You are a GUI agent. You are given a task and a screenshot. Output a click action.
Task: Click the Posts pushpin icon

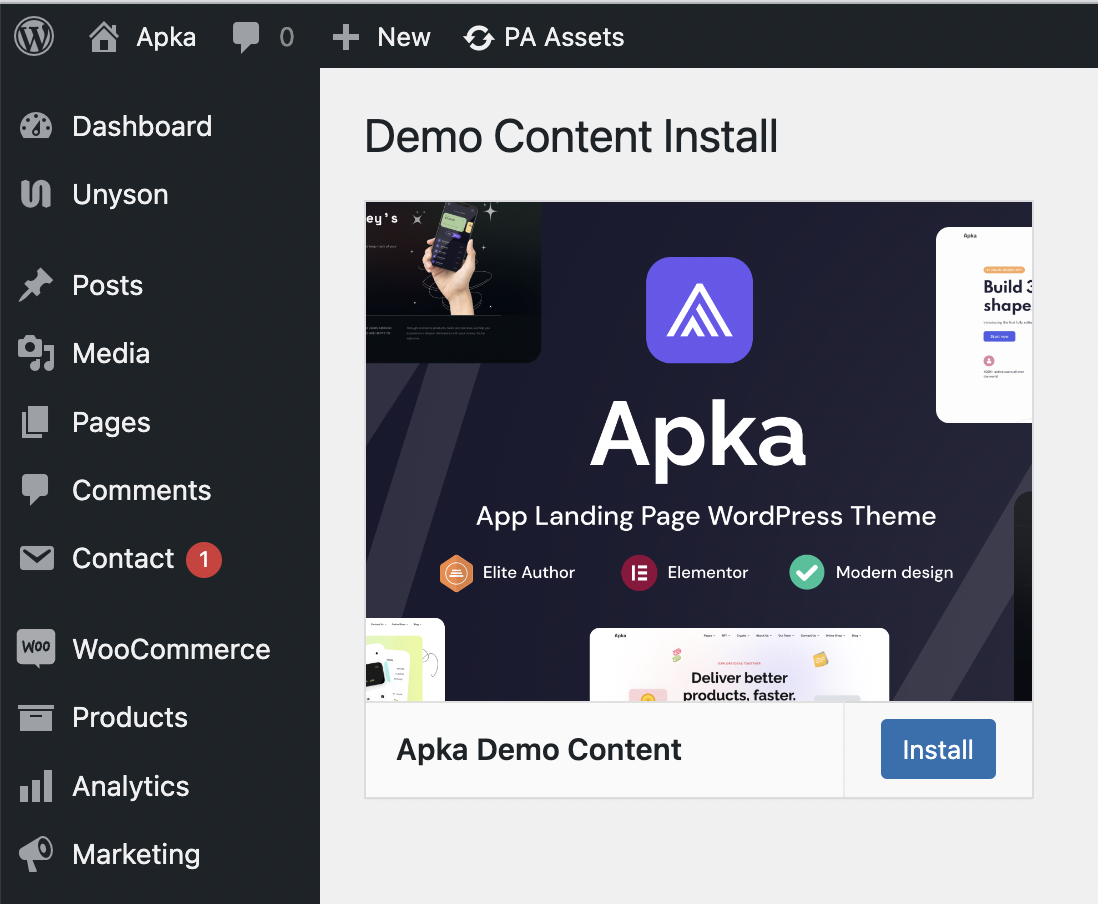[36, 286]
